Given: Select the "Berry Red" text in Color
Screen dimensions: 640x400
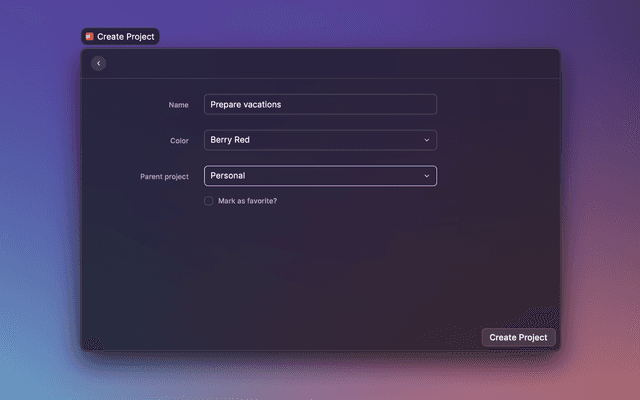Looking at the screenshot, I should tap(230, 140).
